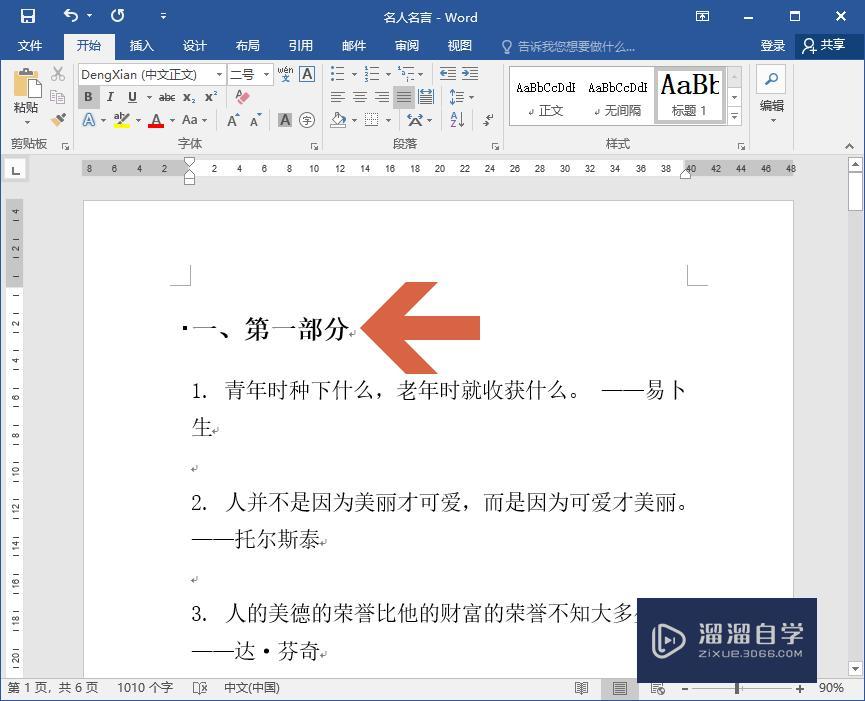Screen dimensions: 865x701
Task: Apply bullet list
Action: click(338, 73)
